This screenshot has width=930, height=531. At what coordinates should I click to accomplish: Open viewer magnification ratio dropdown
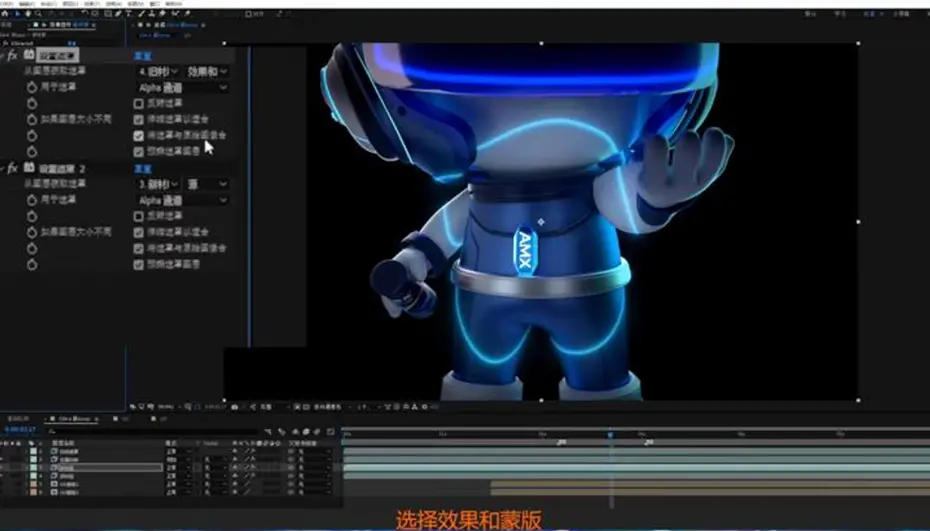coord(168,406)
